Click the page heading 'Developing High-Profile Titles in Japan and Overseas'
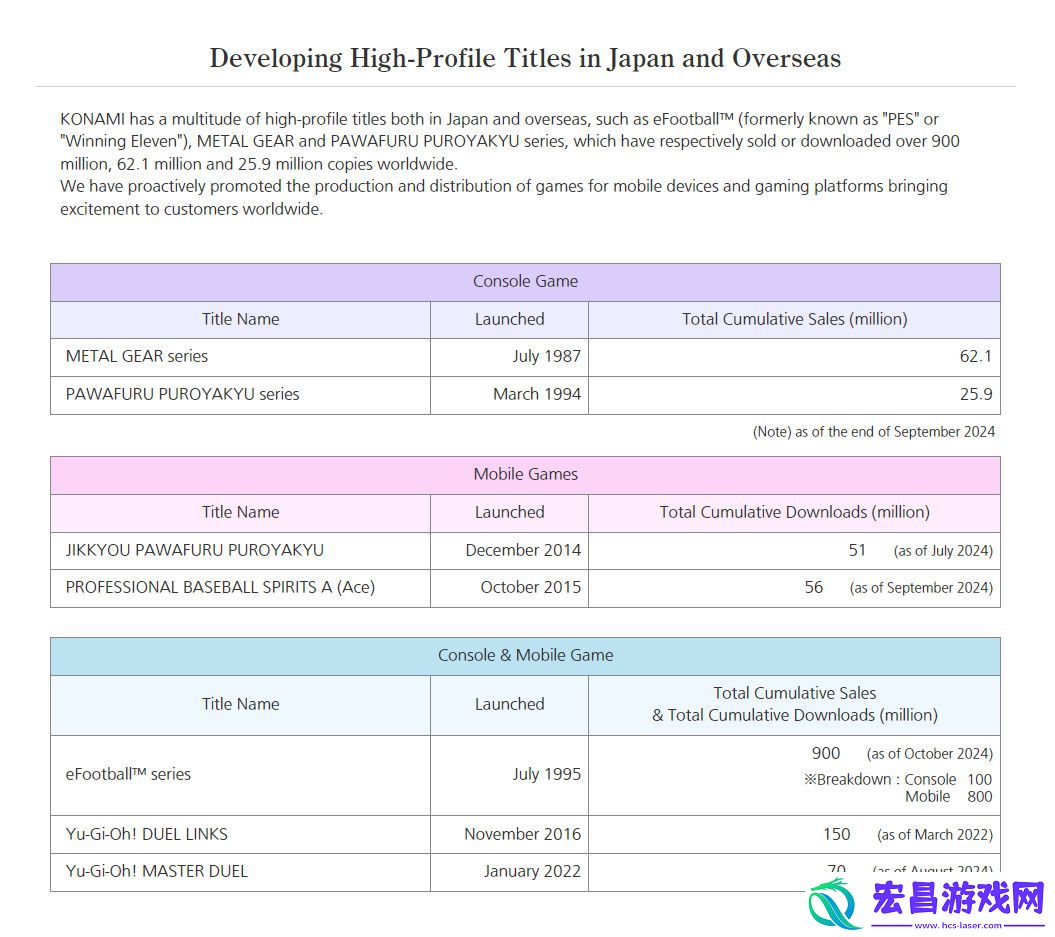The height and width of the screenshot is (937, 1055). tap(525, 59)
